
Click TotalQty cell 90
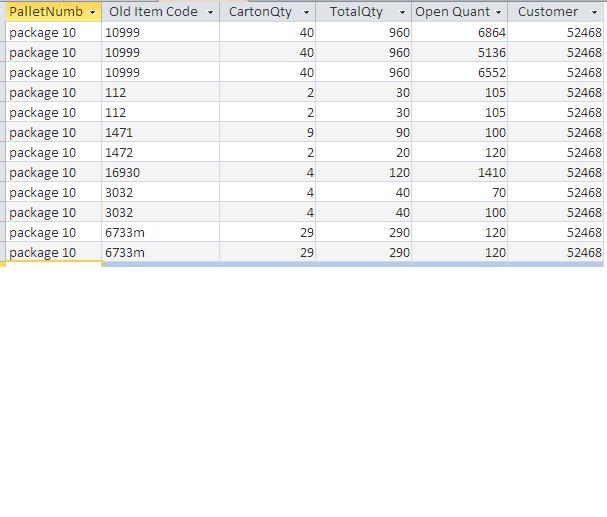[x=363, y=132]
